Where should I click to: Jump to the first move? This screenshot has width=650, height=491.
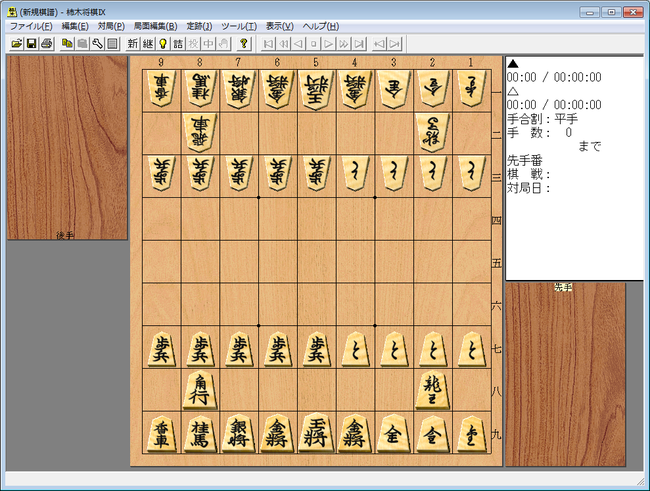[269, 44]
